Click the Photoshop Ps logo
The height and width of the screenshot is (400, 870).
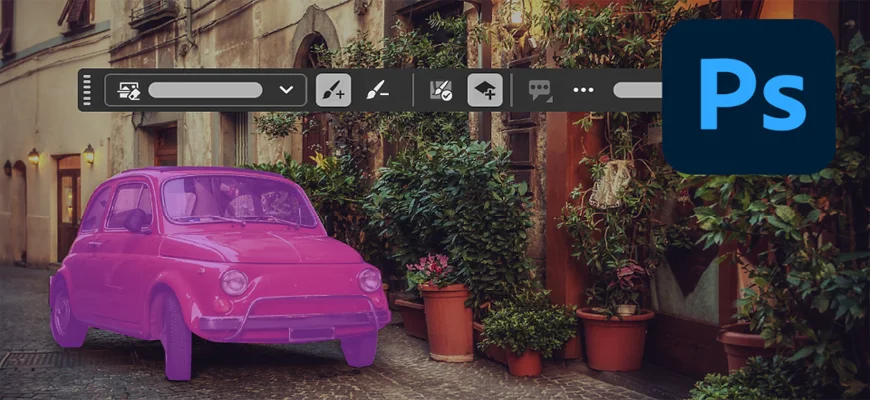pos(749,97)
